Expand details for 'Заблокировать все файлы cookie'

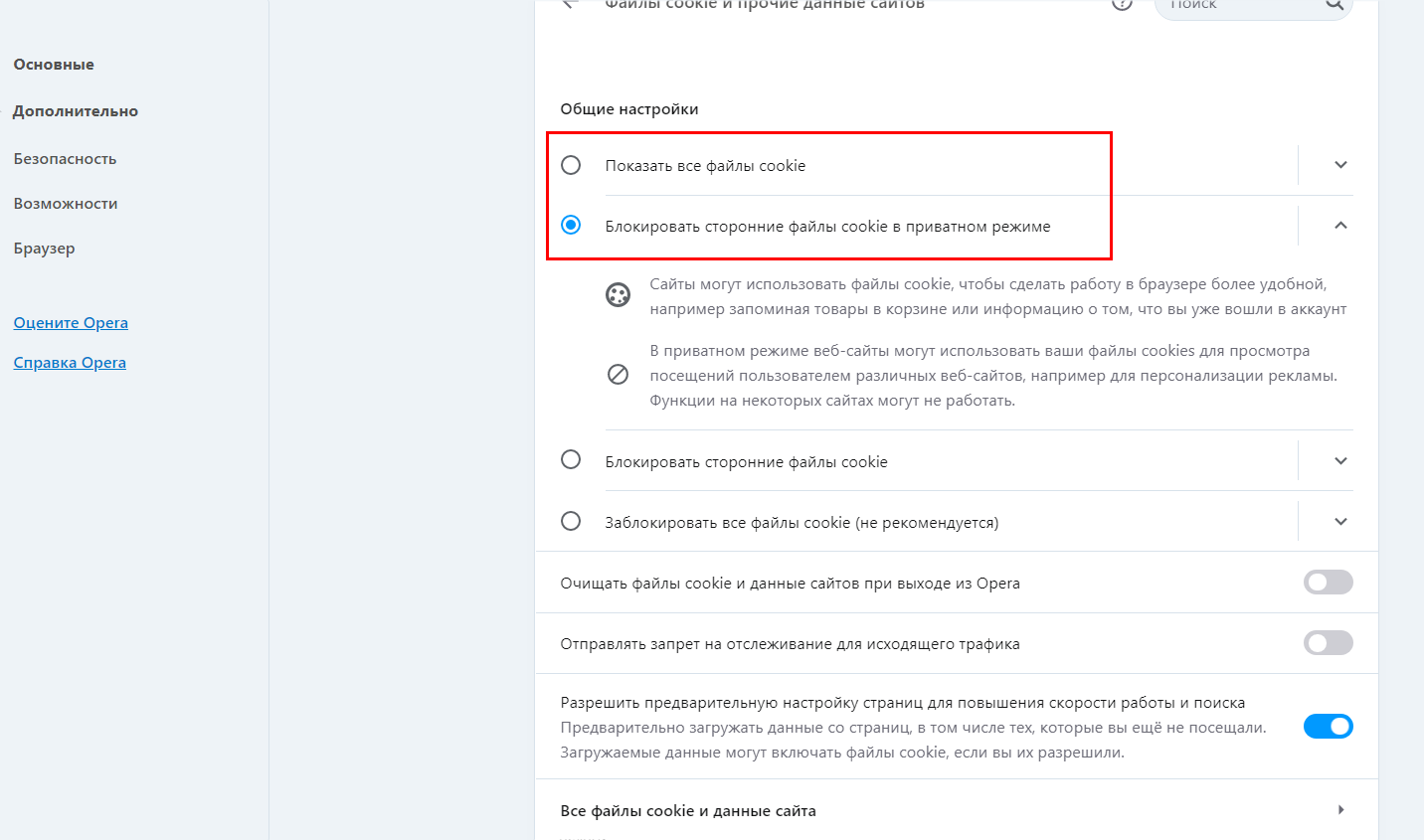(1340, 522)
